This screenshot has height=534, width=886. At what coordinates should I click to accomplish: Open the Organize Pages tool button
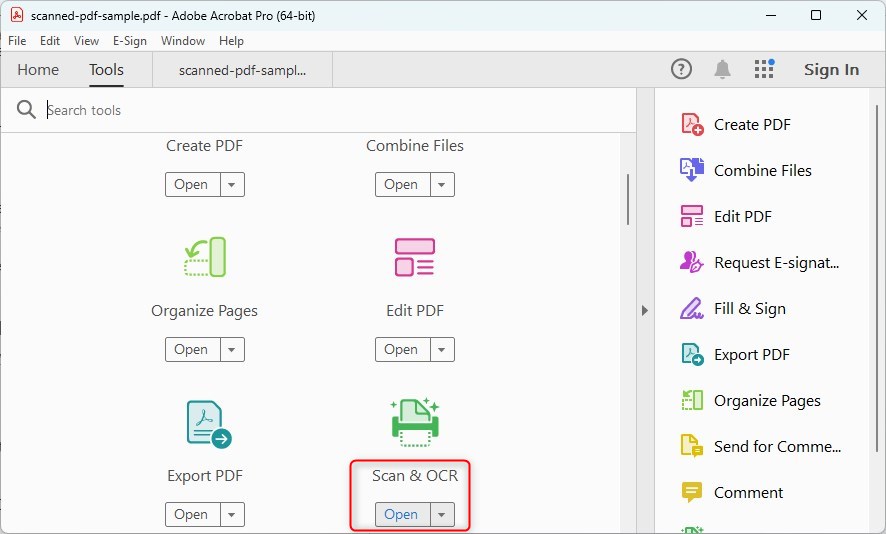(192, 350)
